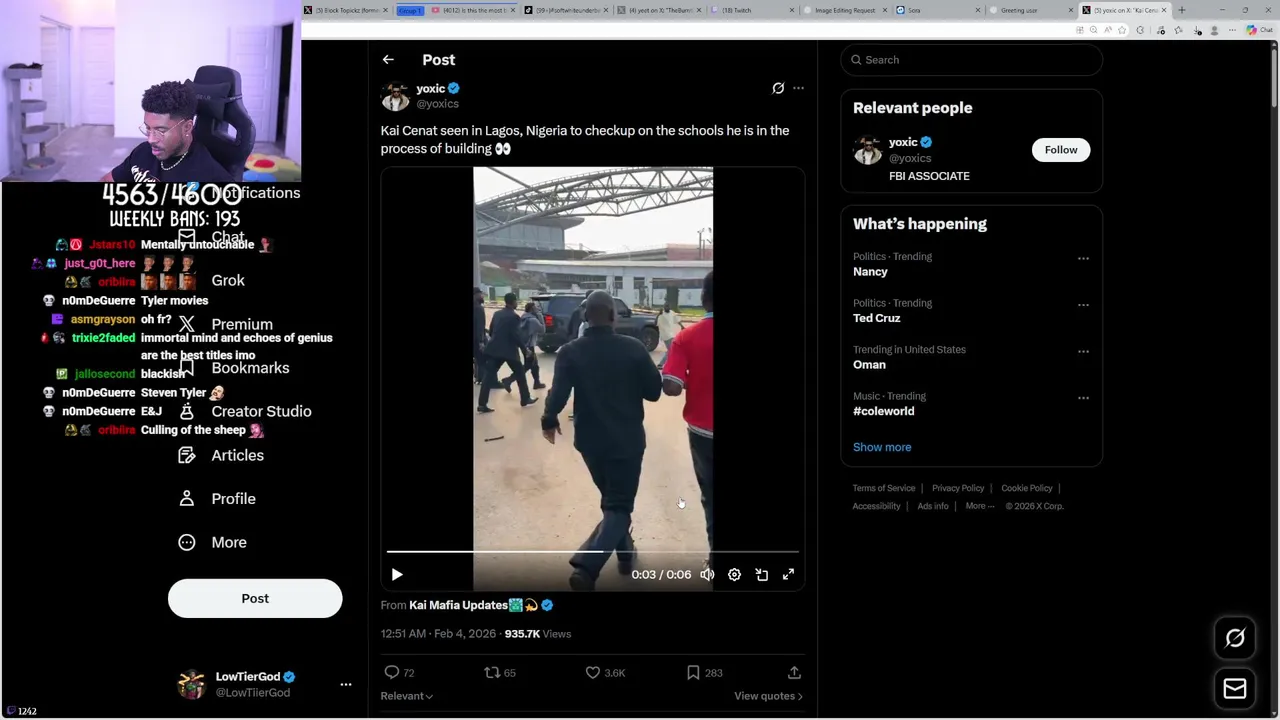Image resolution: width=1280 pixels, height=720 pixels.
Task: Open LowTierGod account switcher menu
Action: (346, 685)
